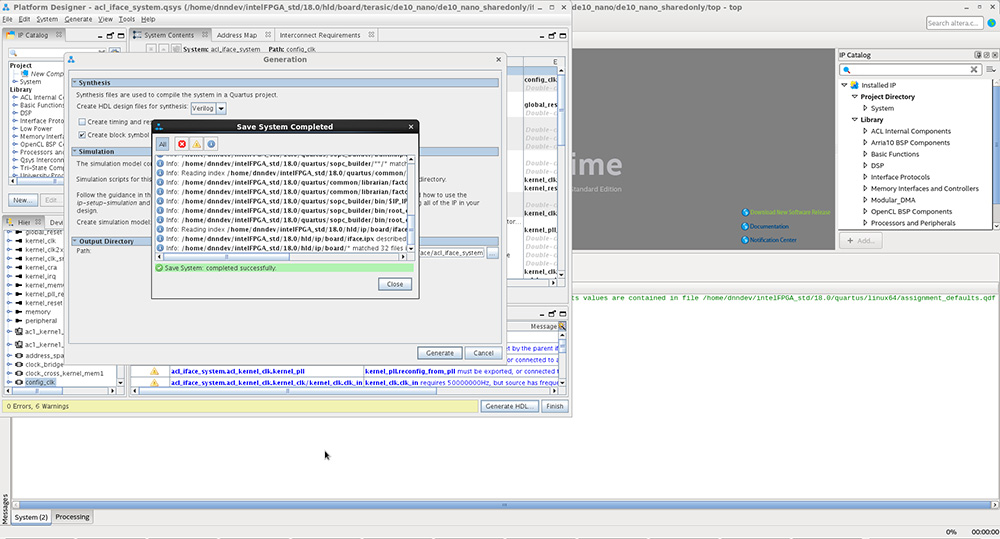Switch to the Interconnect Requirements tab
This screenshot has height=539, width=1000.
(x=320, y=35)
